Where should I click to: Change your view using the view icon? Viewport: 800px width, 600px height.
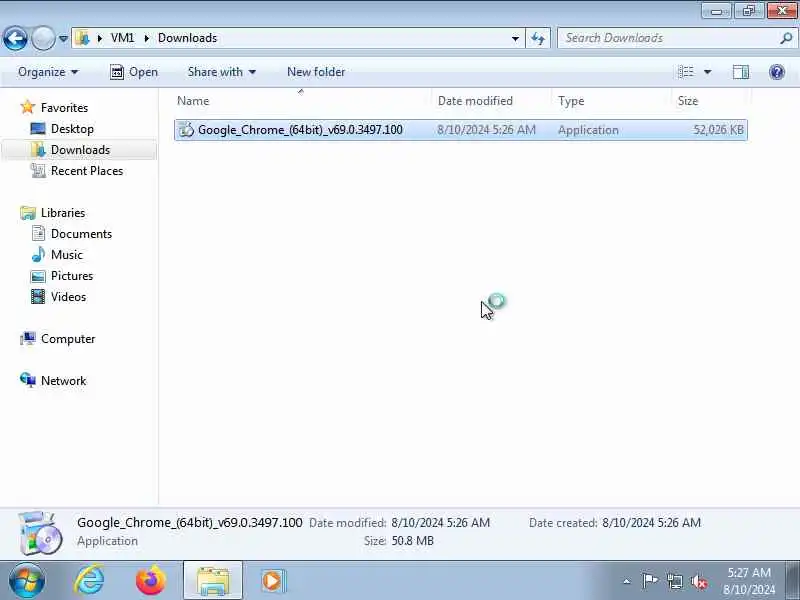pos(686,72)
